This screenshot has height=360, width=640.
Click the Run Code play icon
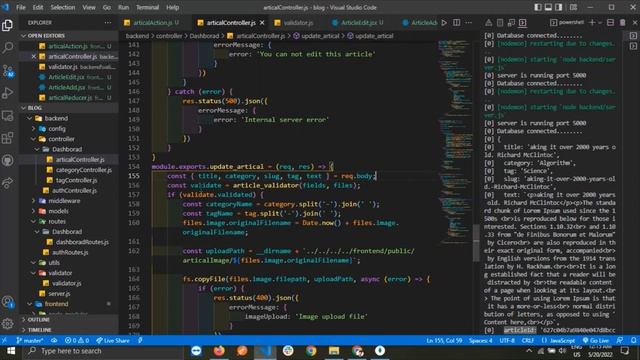pyautogui.click(x=444, y=22)
